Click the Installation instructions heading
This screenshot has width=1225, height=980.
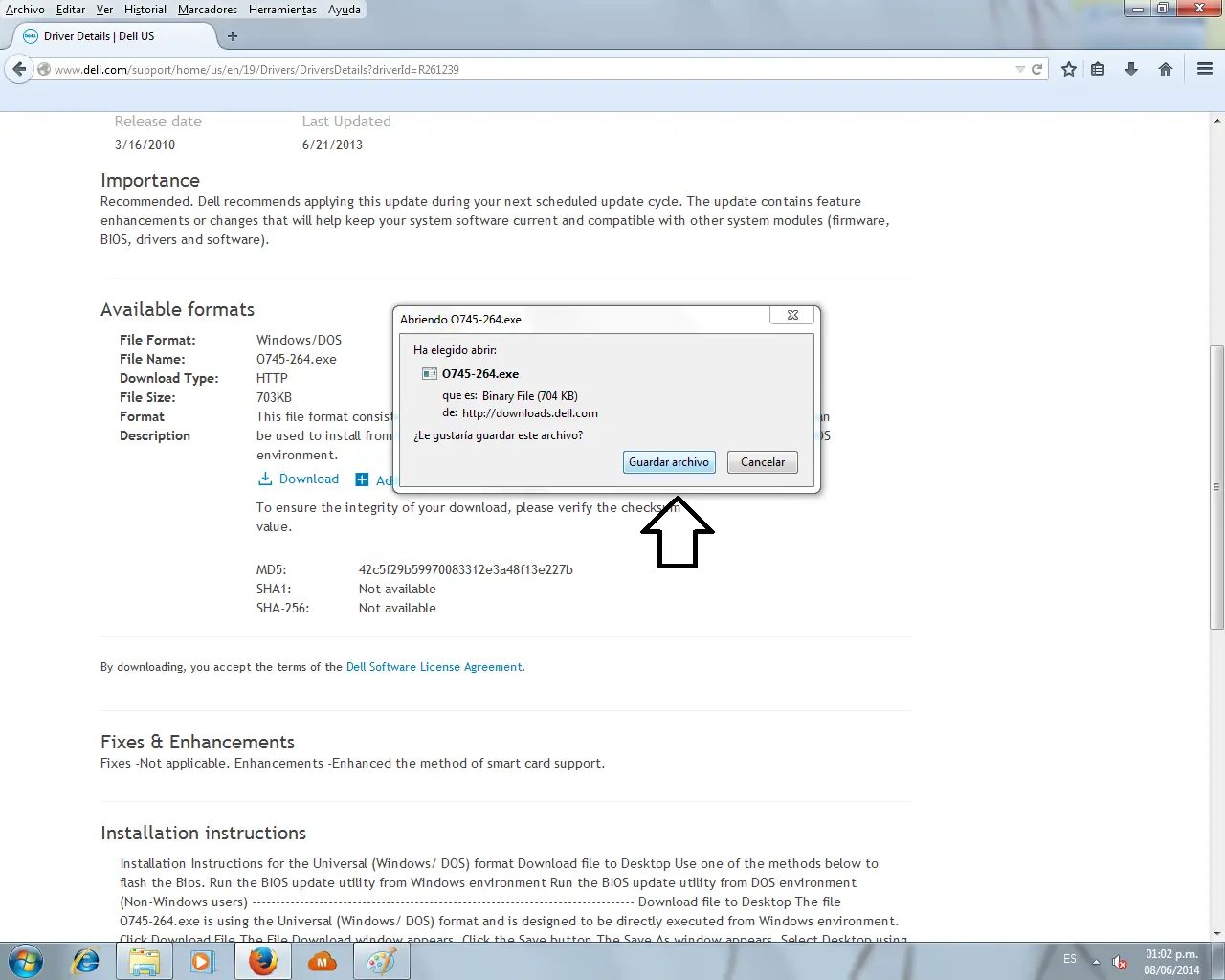click(x=204, y=834)
